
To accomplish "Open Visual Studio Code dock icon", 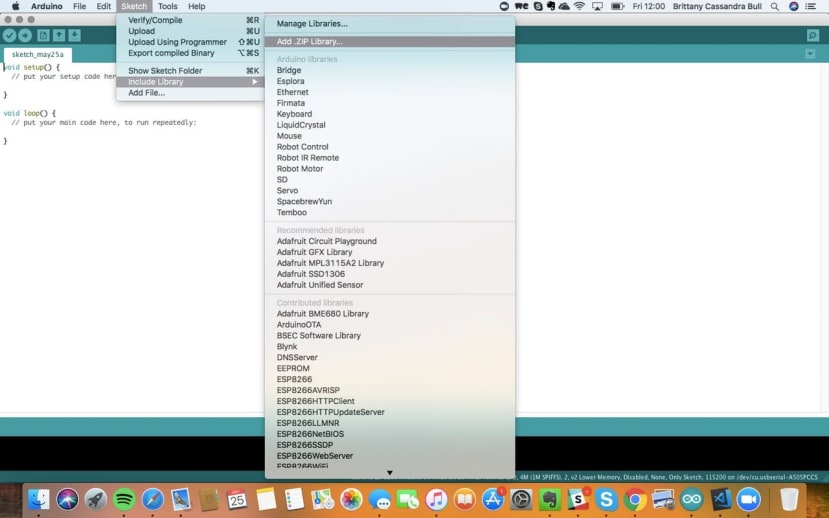I will tap(720, 499).
